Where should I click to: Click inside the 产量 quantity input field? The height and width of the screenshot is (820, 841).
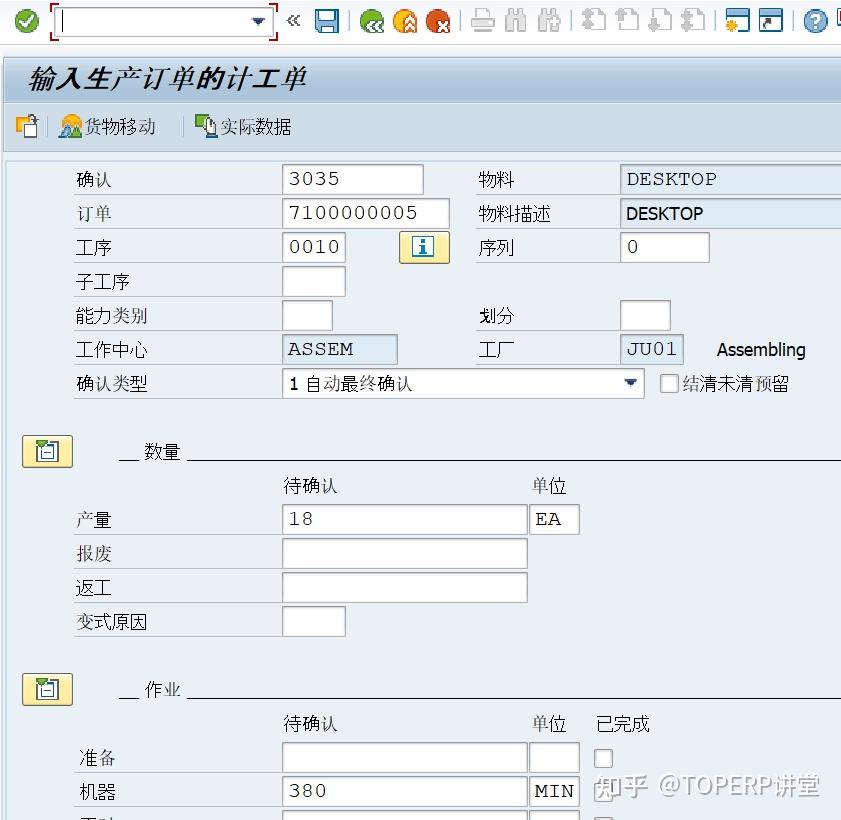pos(404,519)
